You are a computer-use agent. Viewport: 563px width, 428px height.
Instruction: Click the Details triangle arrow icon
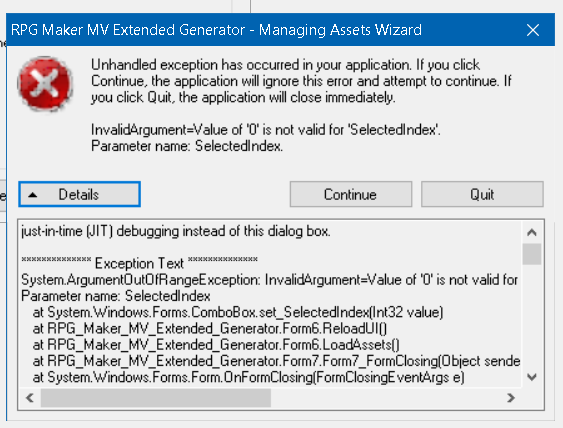33,195
